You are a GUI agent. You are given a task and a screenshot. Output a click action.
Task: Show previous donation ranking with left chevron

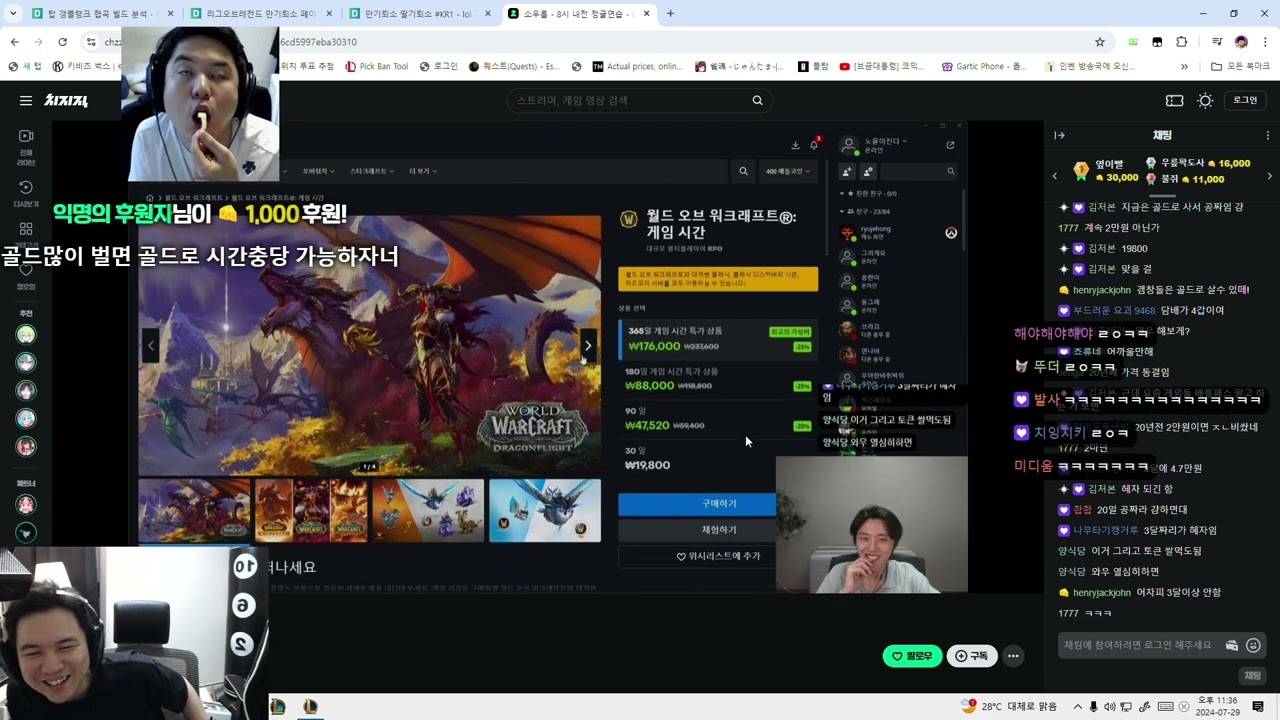point(1055,176)
